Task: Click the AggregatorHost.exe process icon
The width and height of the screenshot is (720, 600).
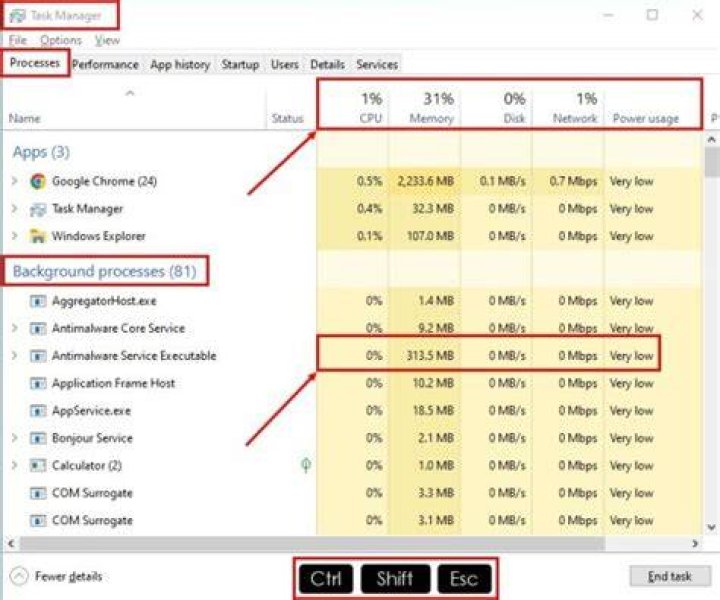Action: 38,301
